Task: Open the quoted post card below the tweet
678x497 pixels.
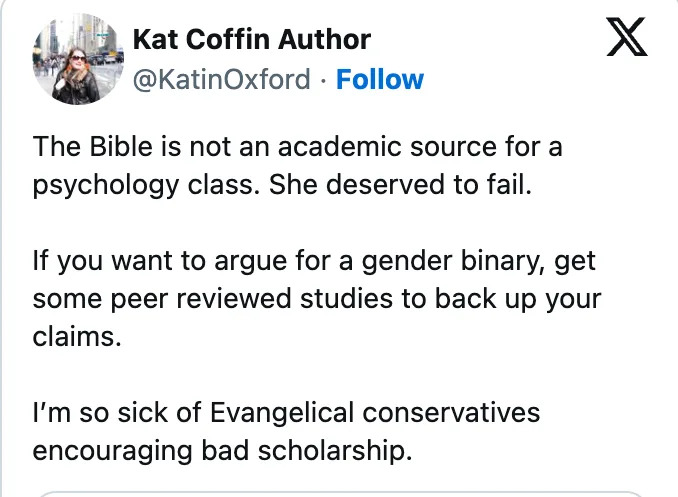Action: 339,493
